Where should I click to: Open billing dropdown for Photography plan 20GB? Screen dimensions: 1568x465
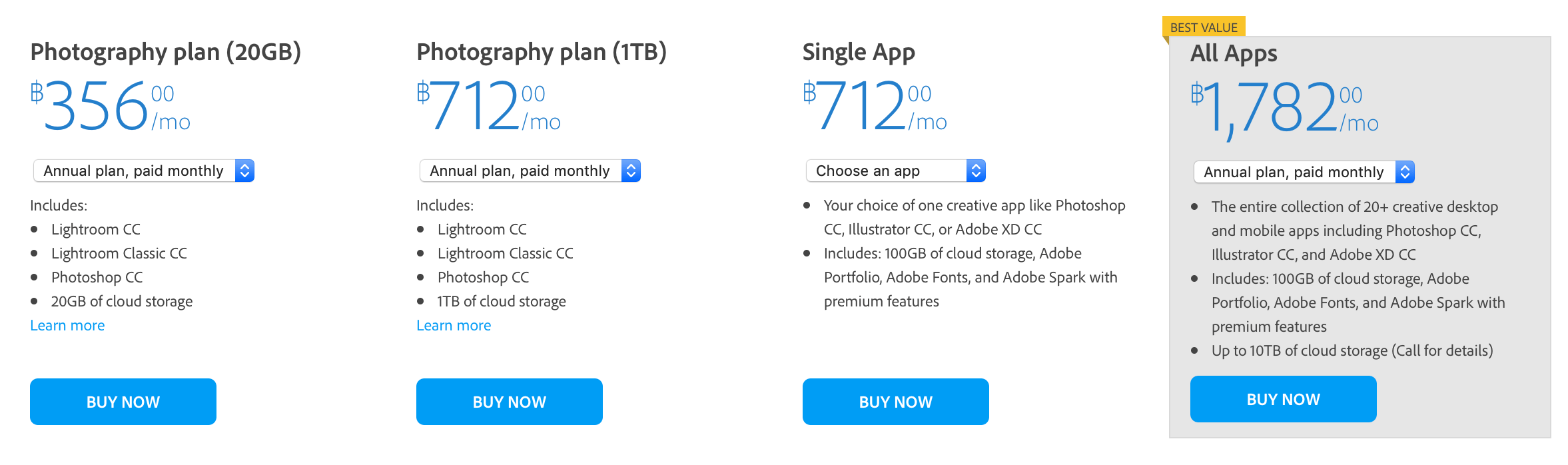[133, 171]
